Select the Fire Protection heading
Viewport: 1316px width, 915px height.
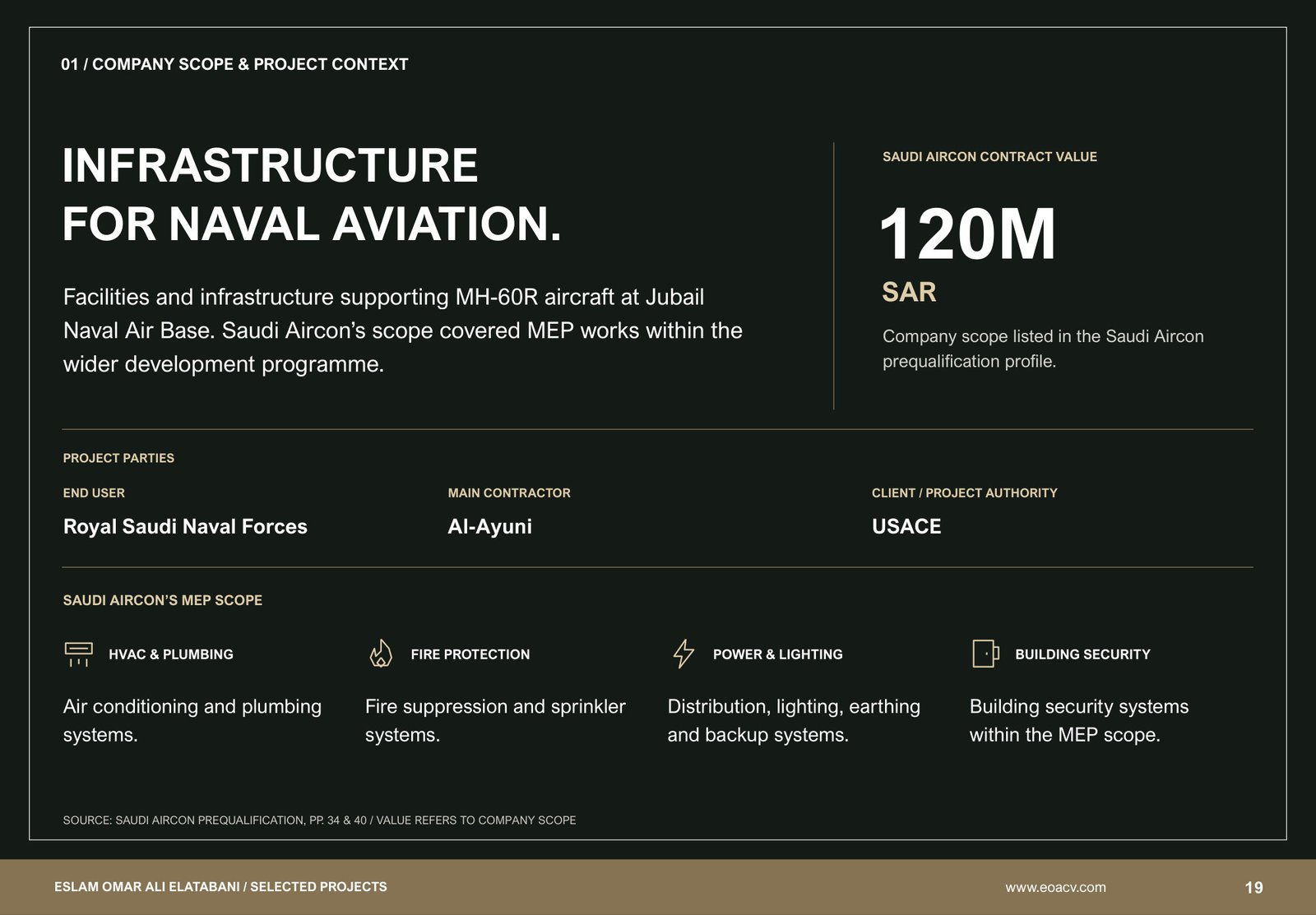pos(470,654)
